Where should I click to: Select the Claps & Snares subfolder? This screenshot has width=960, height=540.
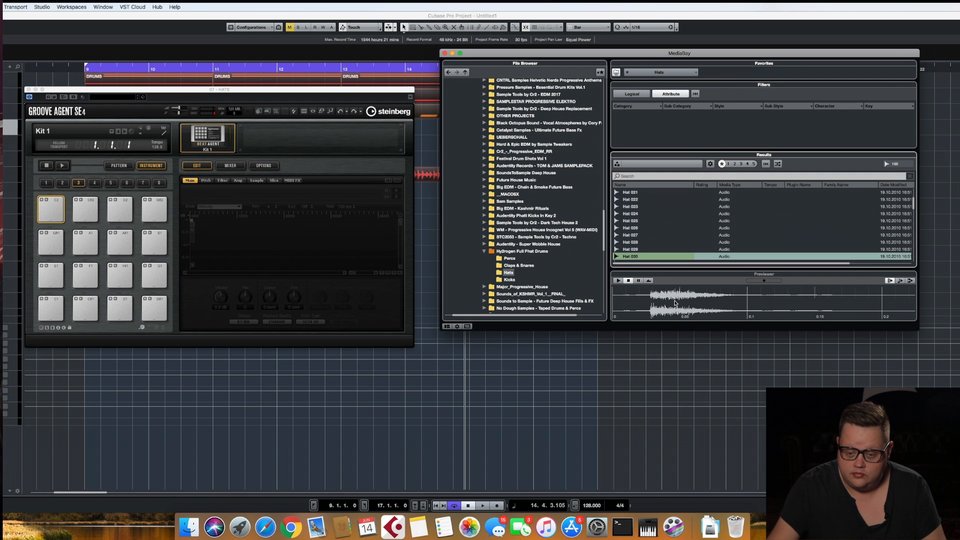[519, 265]
